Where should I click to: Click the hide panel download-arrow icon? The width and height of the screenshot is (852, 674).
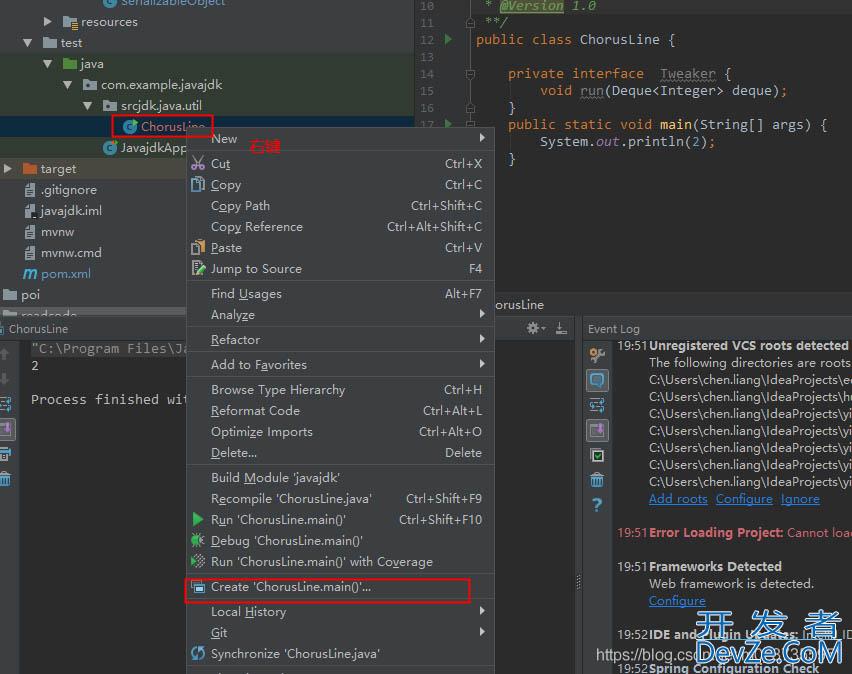561,328
